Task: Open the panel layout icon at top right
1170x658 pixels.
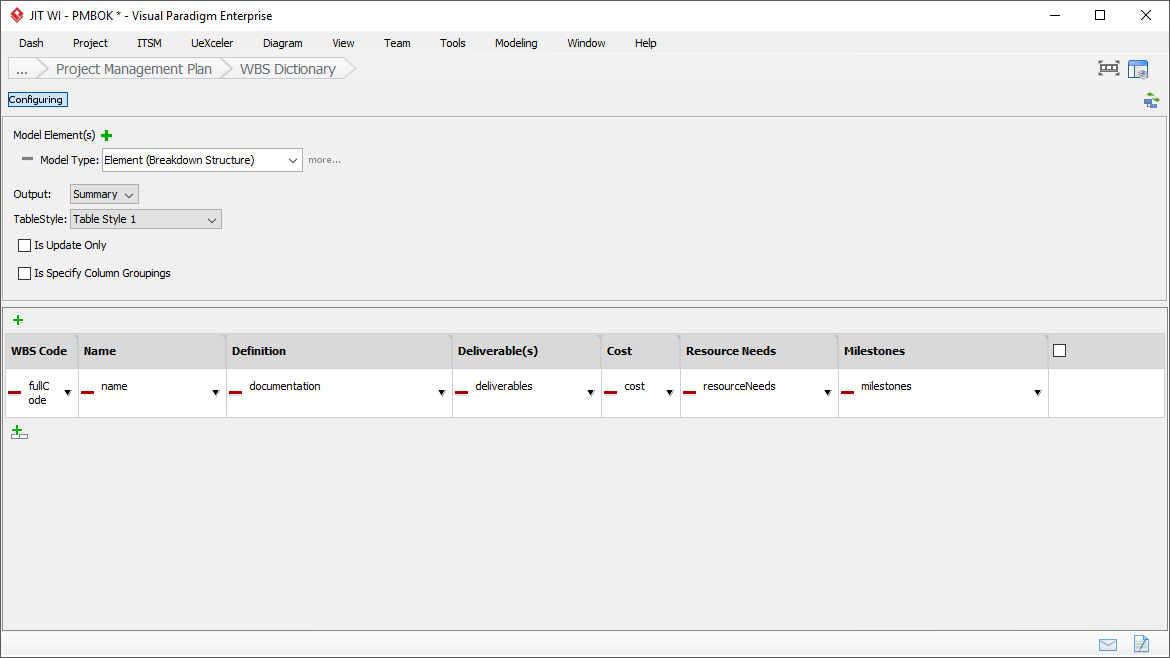Action: [1138, 69]
